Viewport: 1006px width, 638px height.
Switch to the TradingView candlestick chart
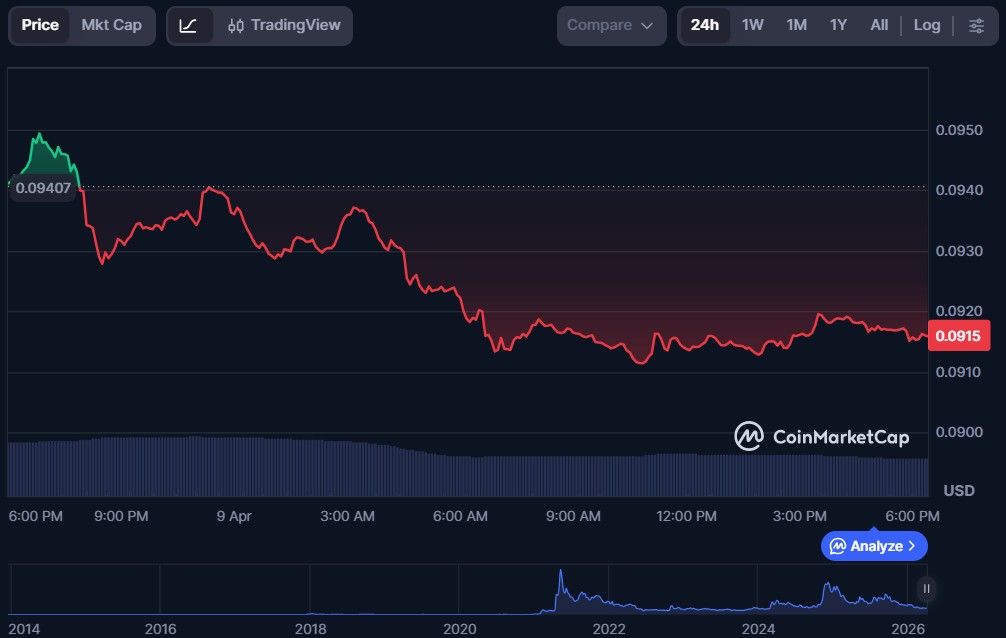pyautogui.click(x=283, y=25)
